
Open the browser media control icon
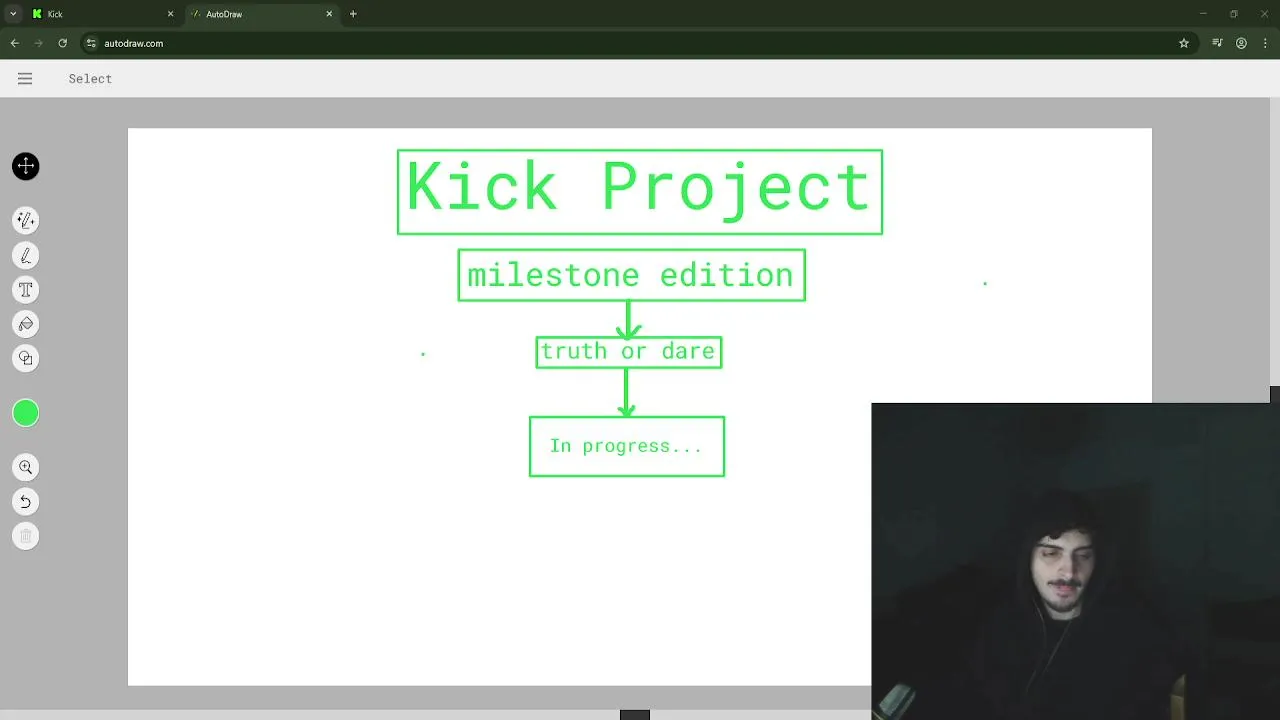1217,43
